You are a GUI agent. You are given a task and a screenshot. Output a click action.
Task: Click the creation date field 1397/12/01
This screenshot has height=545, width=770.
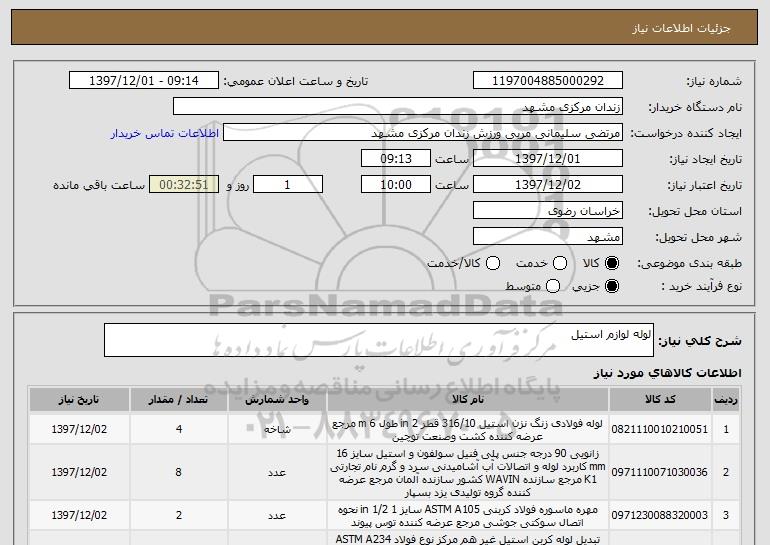548,159
